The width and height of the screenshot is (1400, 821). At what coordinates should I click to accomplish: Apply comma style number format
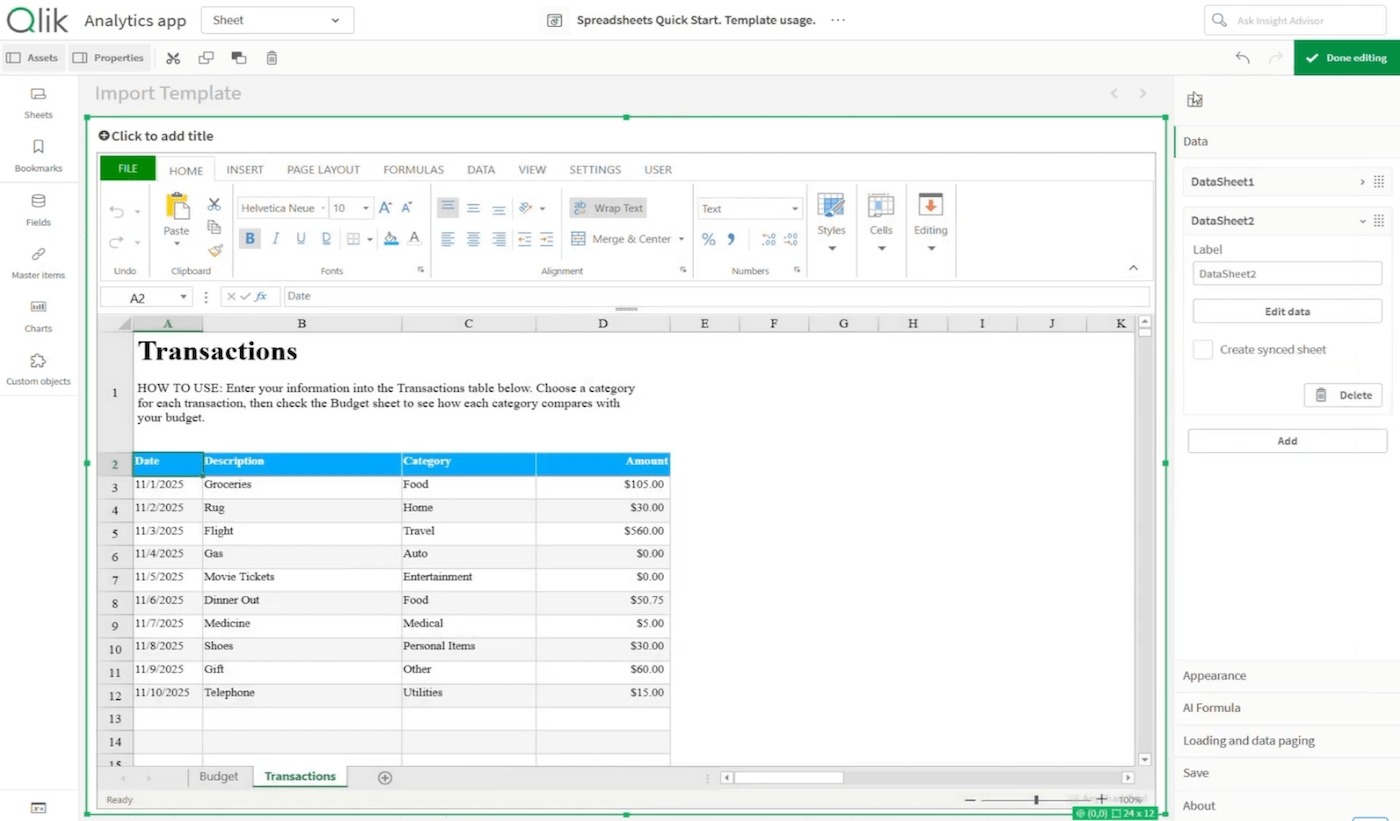(x=731, y=239)
